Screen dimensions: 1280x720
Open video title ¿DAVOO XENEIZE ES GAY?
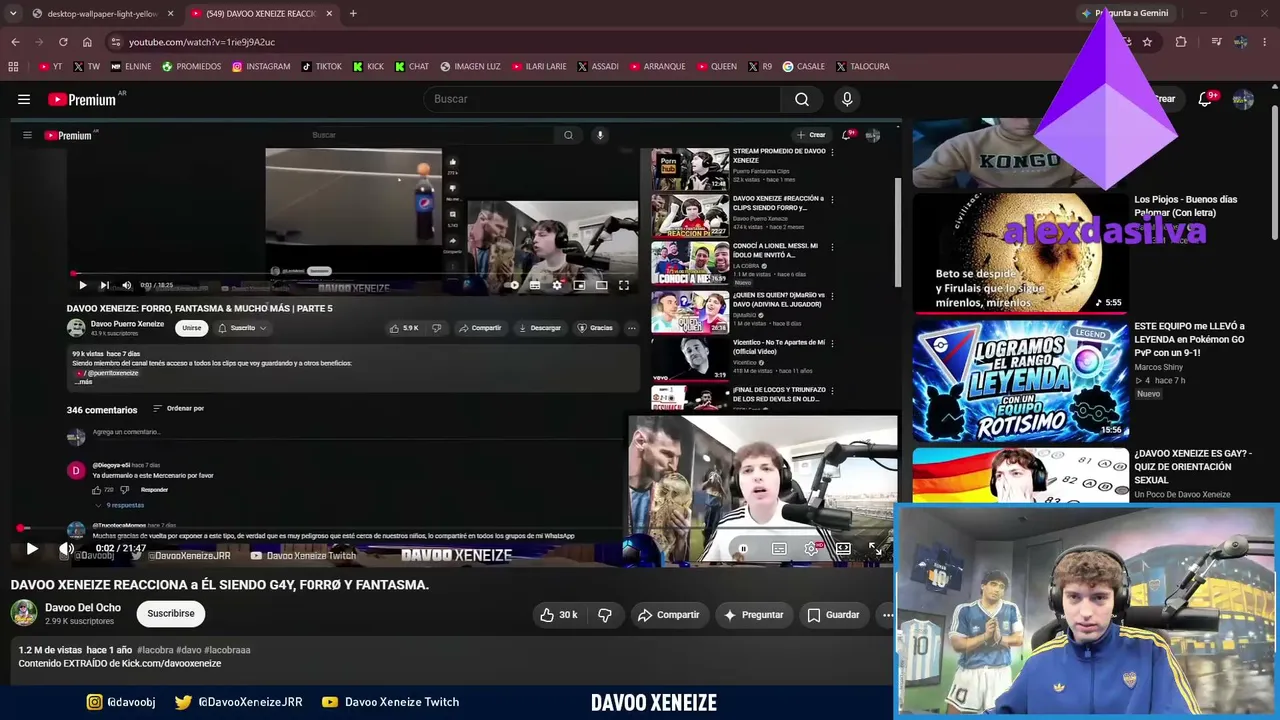(x=1193, y=467)
